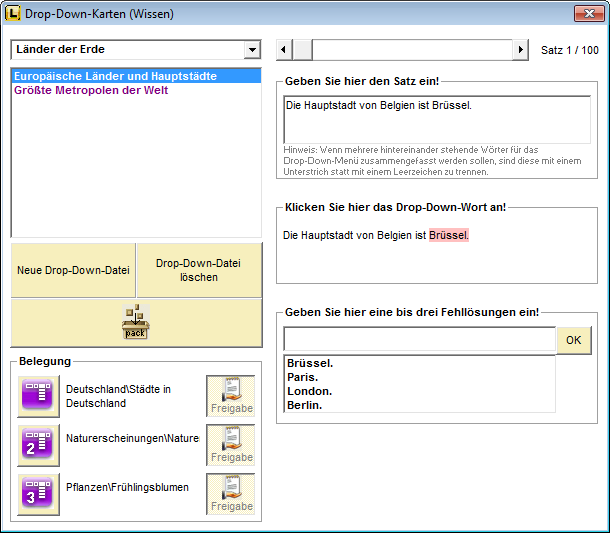Click the sentence input text box

[x=436, y=119]
